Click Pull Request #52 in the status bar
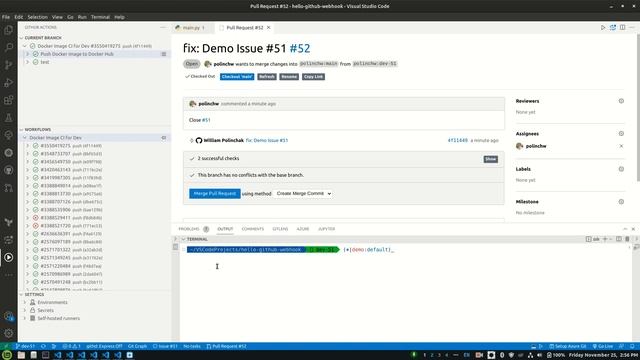The width and height of the screenshot is (640, 360). pos(227,347)
